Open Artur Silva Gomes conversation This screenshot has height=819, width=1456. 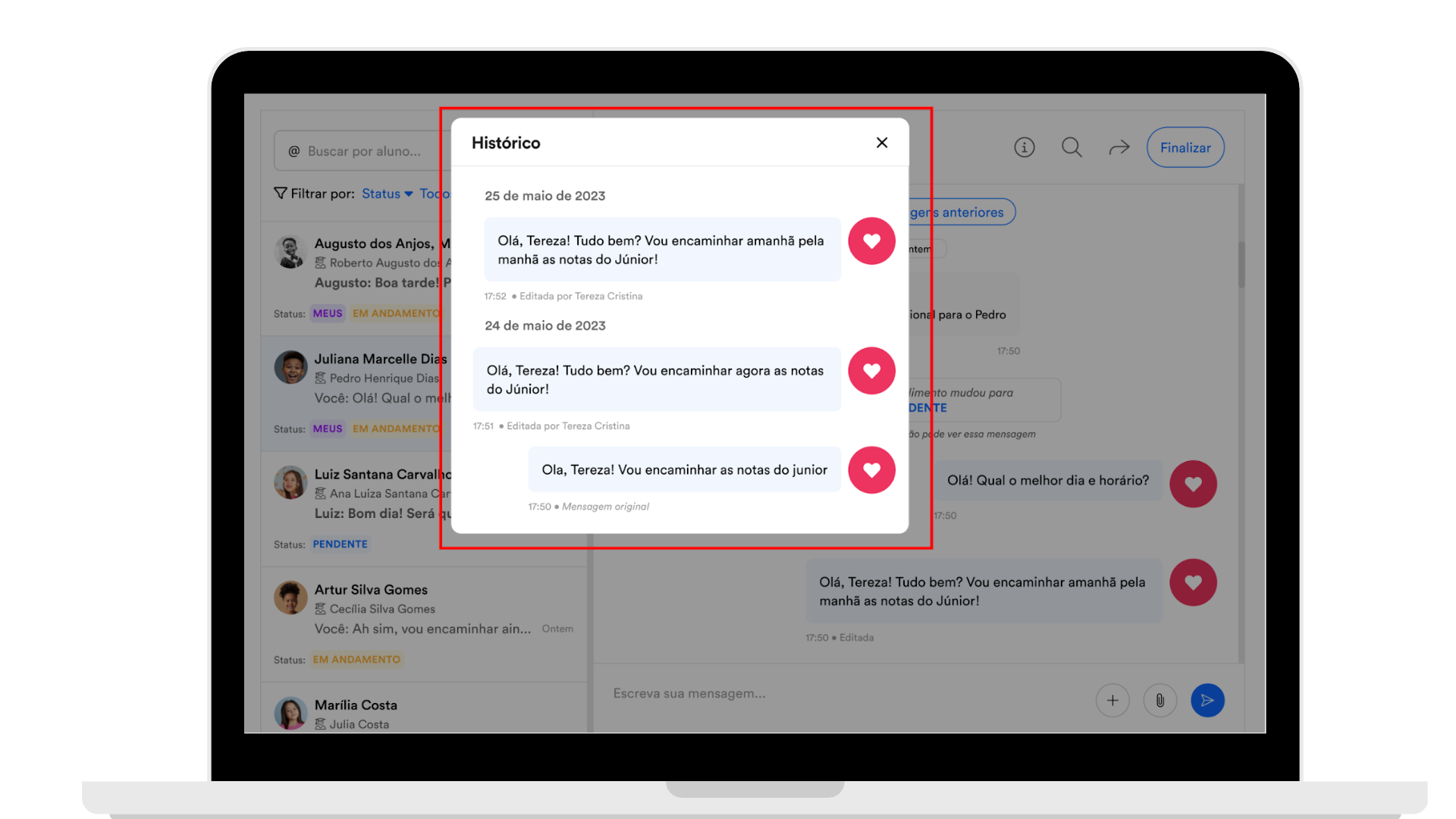(x=425, y=624)
